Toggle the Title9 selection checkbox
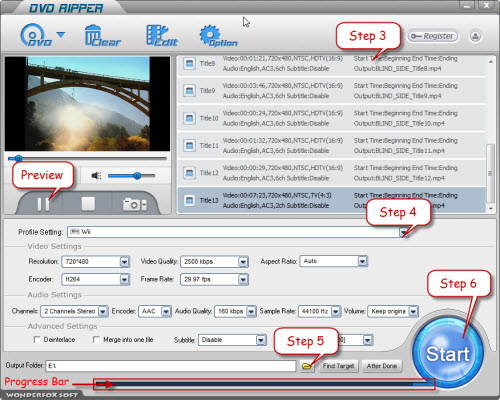500x400 pixels. (x=189, y=90)
